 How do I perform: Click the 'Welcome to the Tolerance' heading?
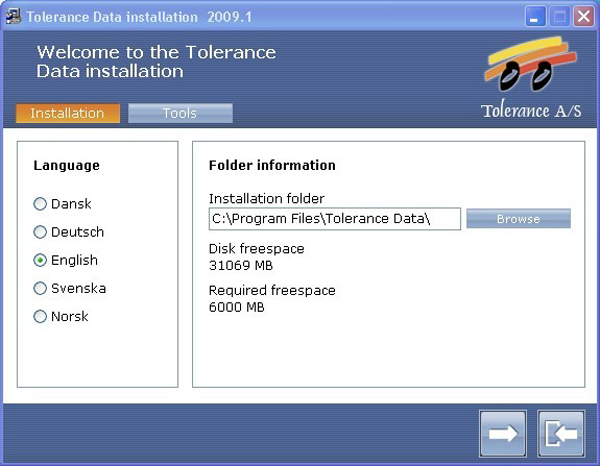(156, 52)
